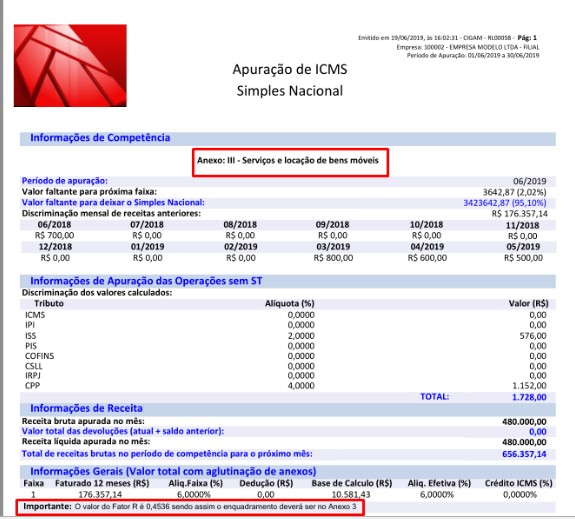Click the 03/2019 month header

(x=333, y=247)
